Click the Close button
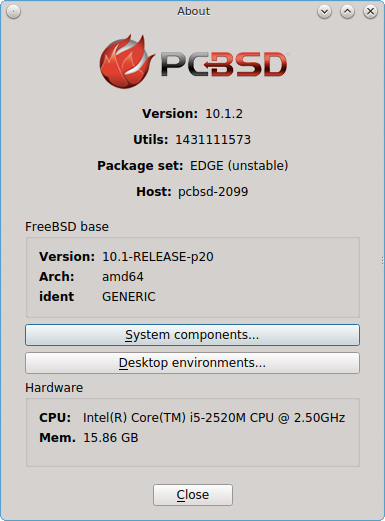 click(193, 495)
